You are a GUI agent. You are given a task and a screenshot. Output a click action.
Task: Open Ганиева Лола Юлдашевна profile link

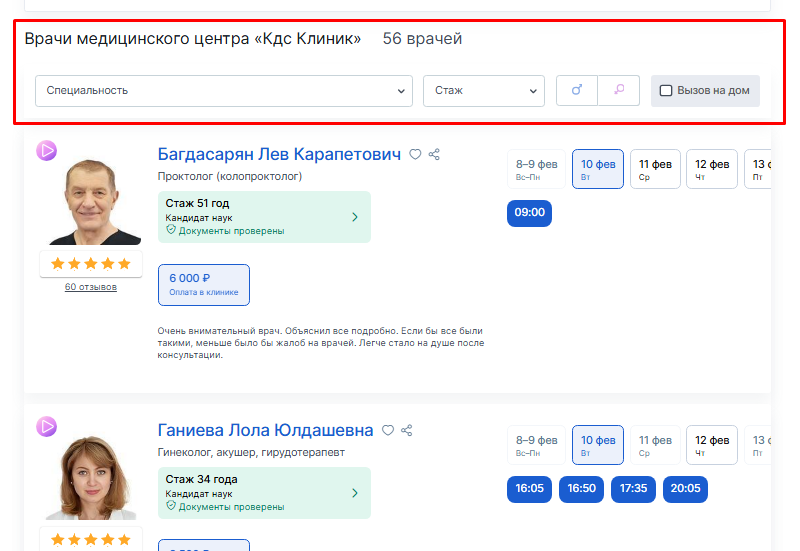point(265,430)
